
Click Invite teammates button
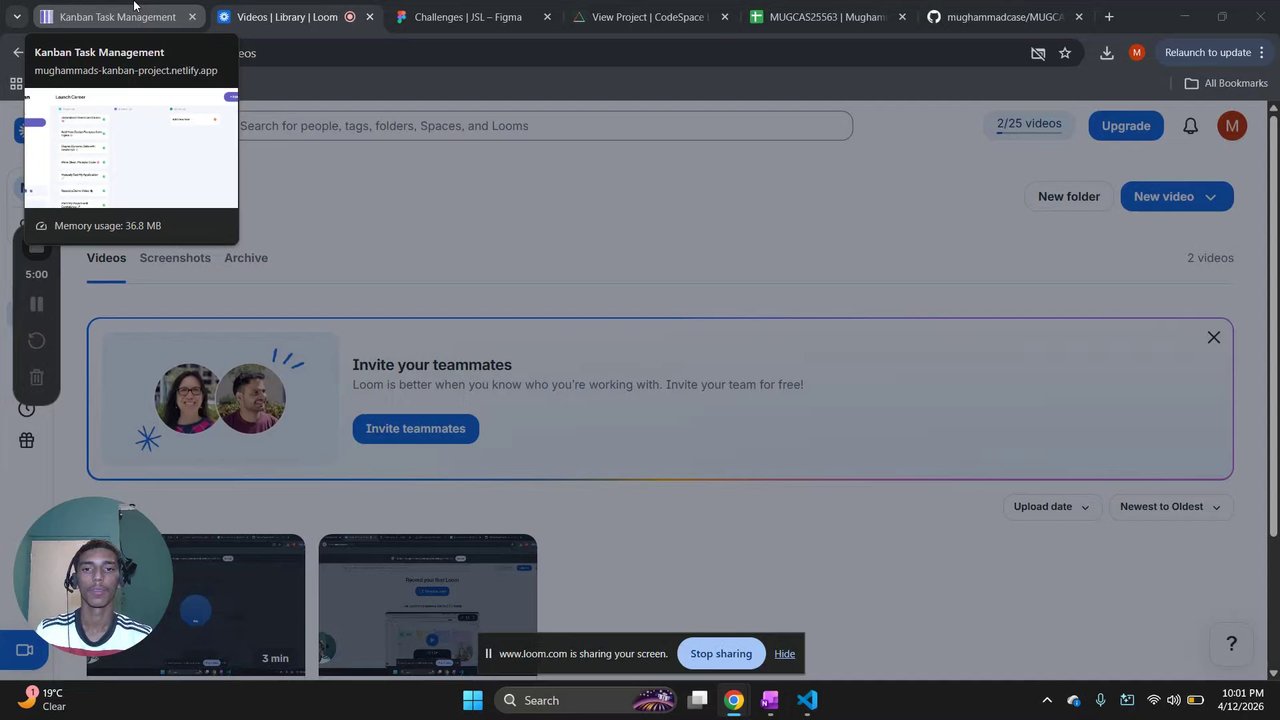point(415,429)
